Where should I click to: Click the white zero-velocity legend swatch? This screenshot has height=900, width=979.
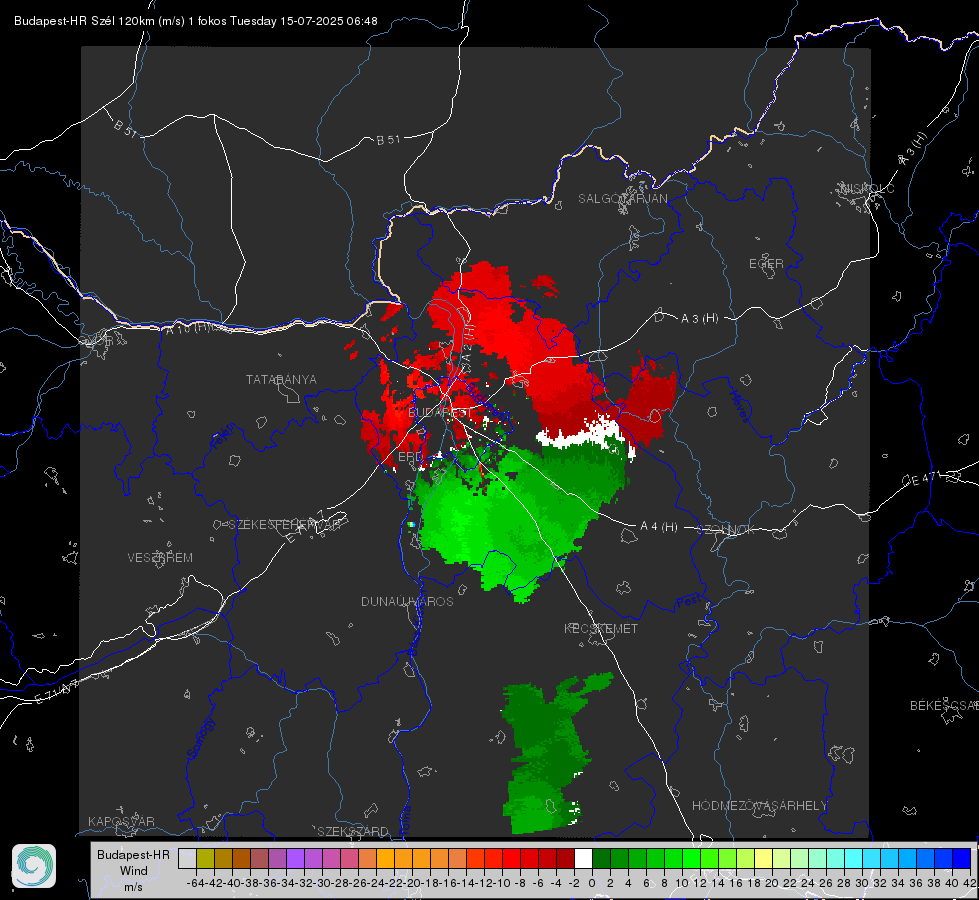click(x=583, y=858)
